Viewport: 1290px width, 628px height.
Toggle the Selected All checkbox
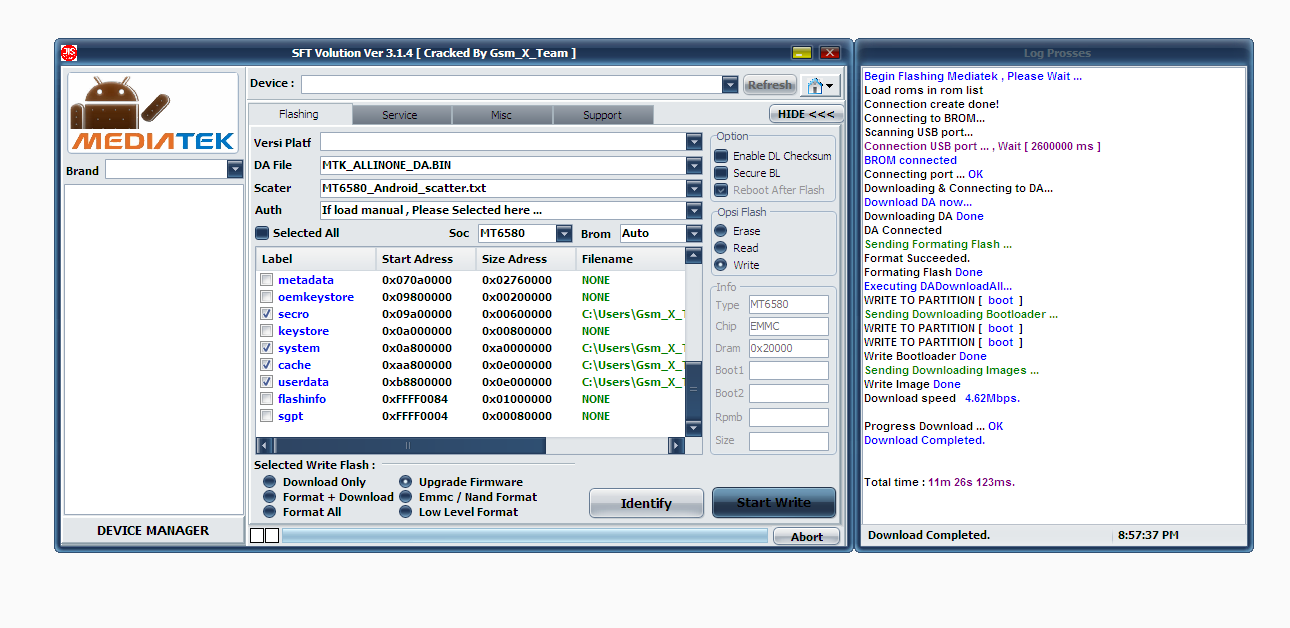[x=262, y=233]
